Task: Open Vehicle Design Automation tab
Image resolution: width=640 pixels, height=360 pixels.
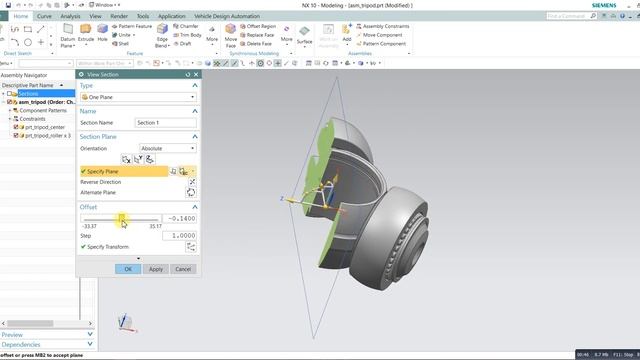Action: (227, 16)
